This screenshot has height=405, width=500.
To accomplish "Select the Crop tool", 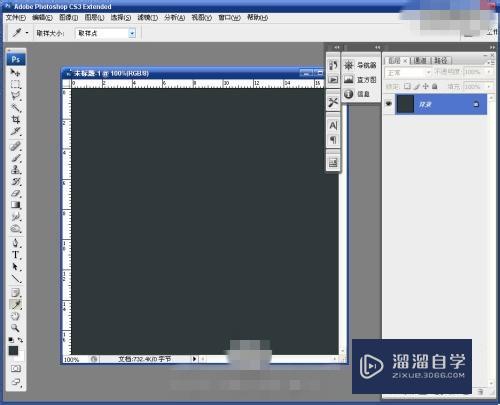I will 15,119.
